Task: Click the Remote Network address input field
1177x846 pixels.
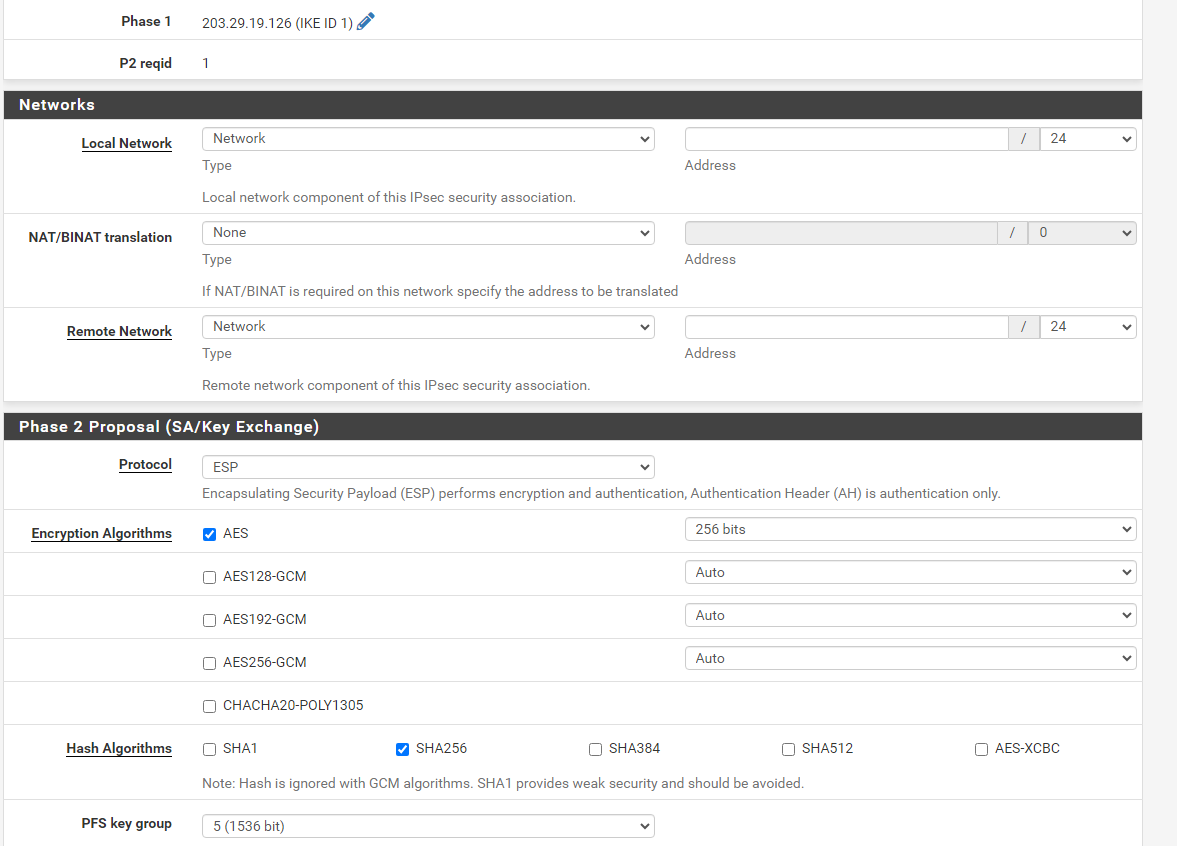Action: point(846,327)
